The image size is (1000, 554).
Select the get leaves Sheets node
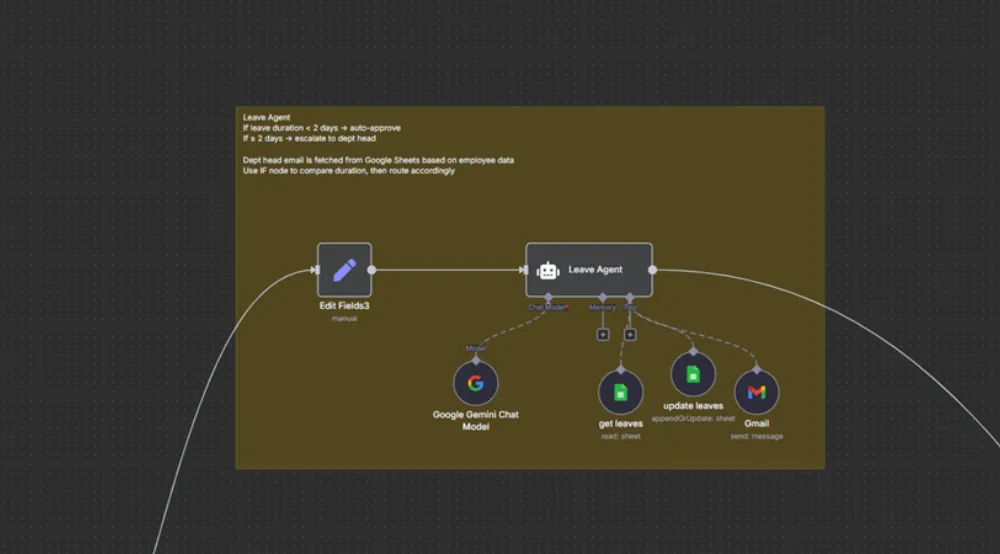[x=620, y=392]
